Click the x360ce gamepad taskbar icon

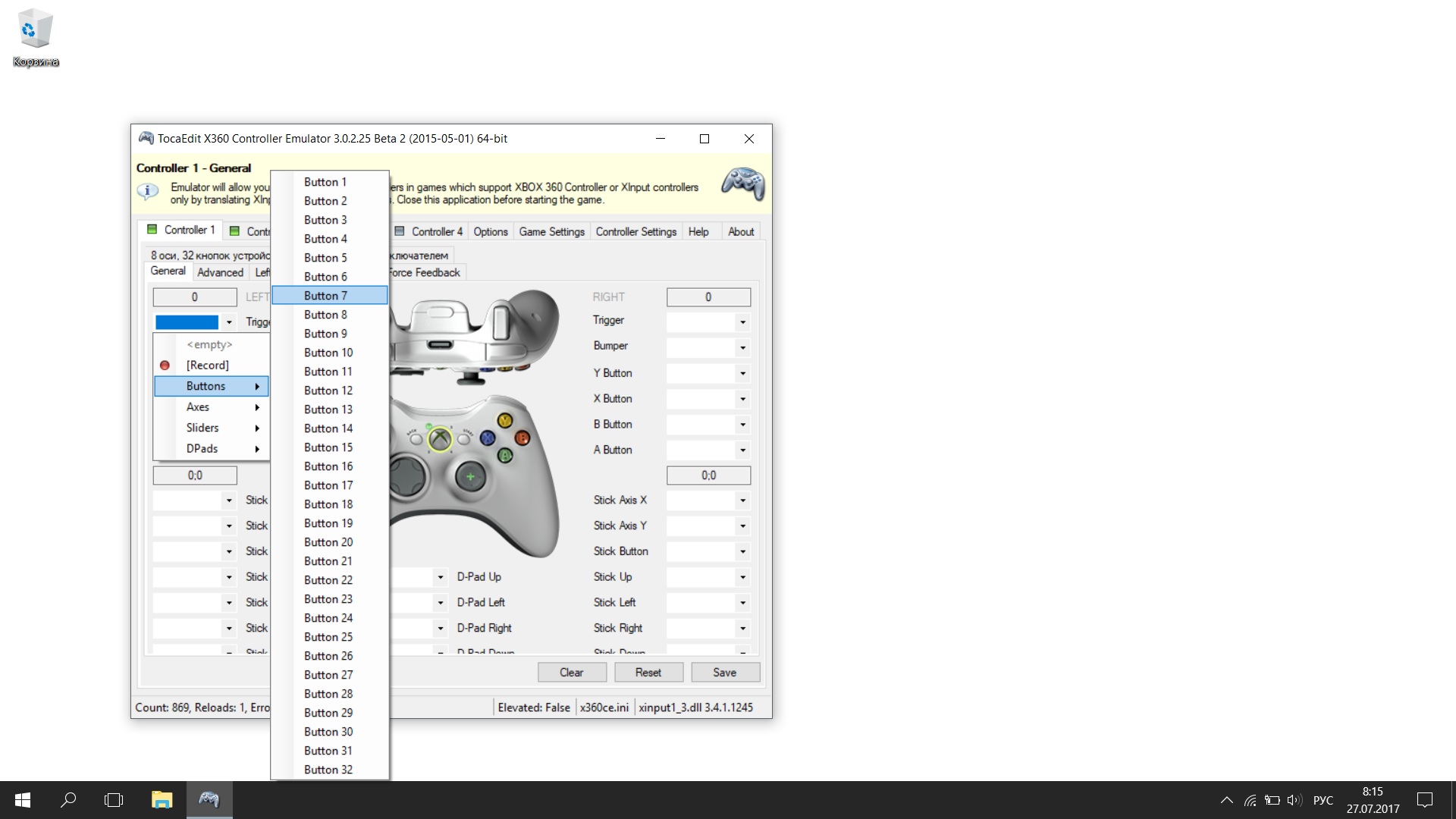(x=209, y=800)
